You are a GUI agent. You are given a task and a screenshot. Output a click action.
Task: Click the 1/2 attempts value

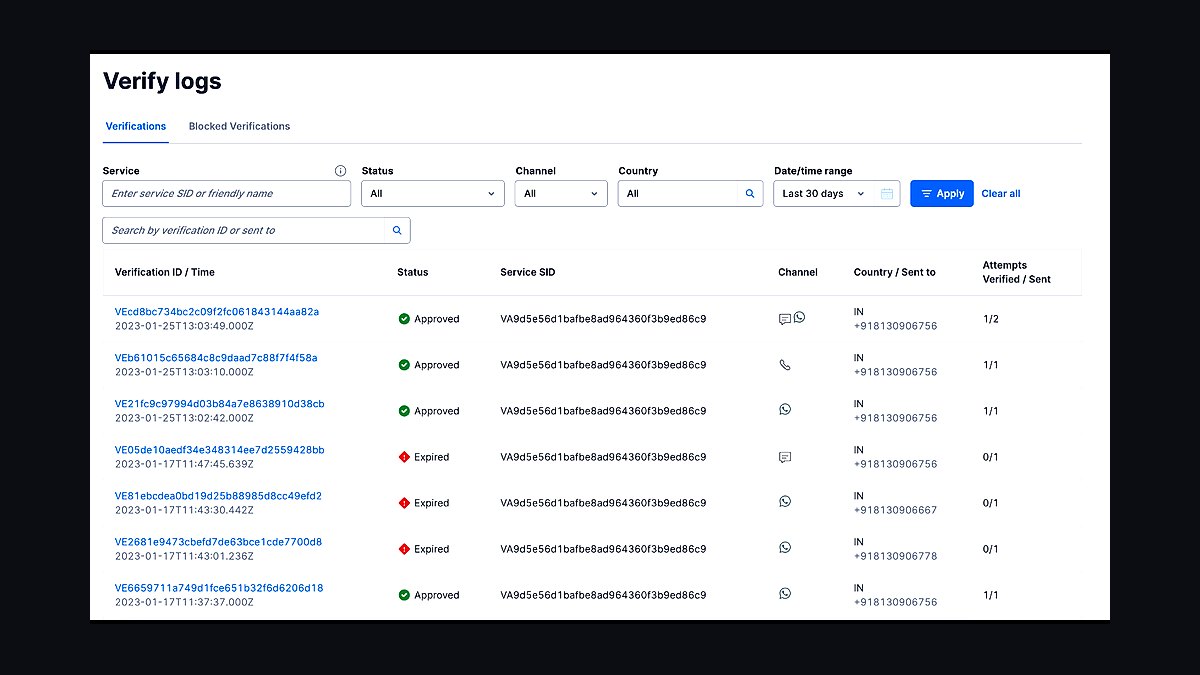click(x=990, y=319)
